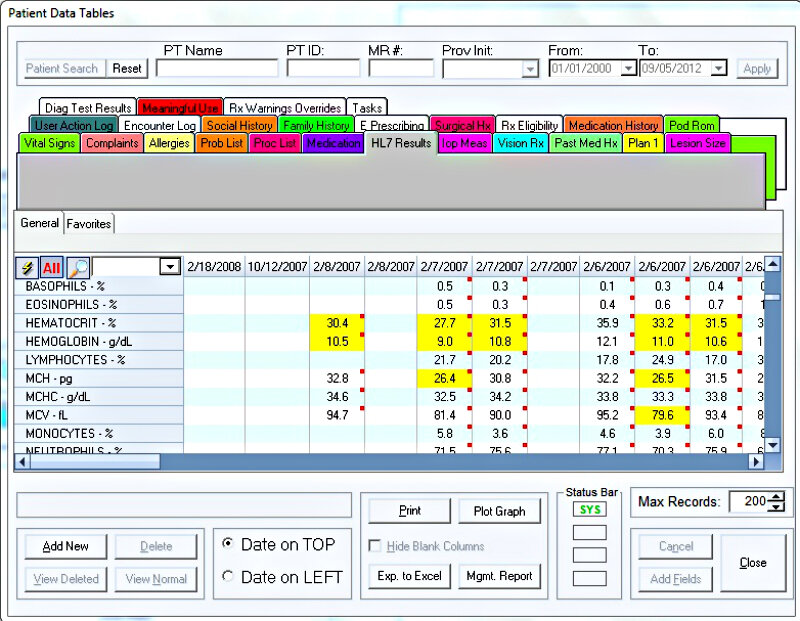This screenshot has height=621, width=800.
Task: Switch to the Vital Signs tab
Action: 49,143
